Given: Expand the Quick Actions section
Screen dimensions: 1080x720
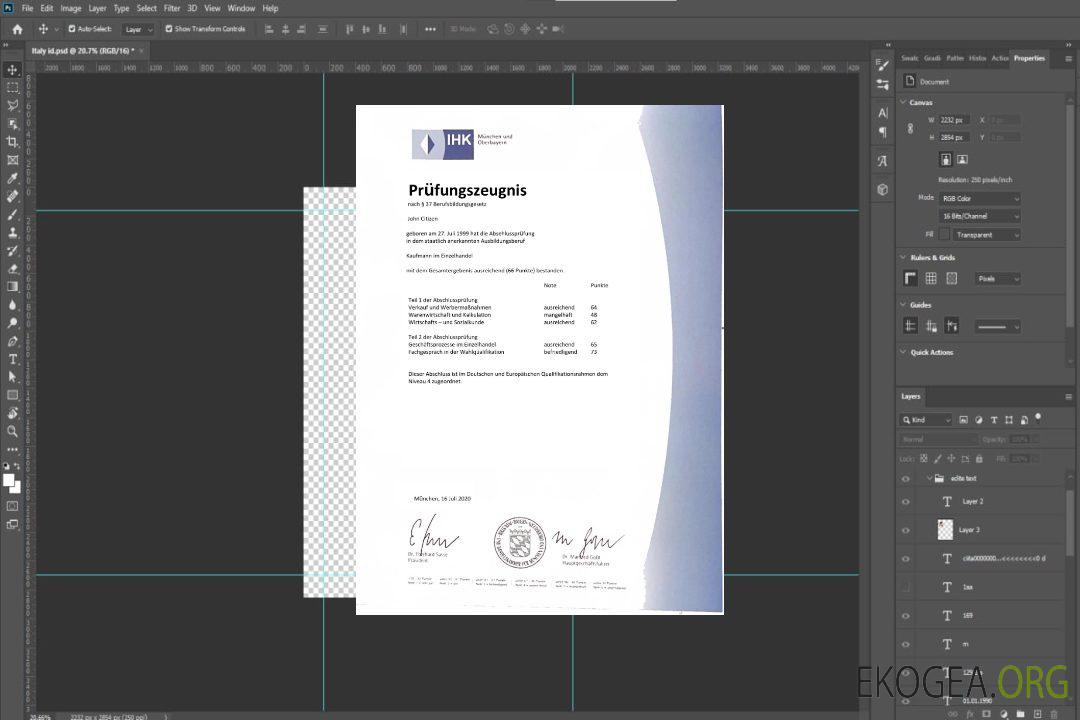Looking at the screenshot, I should point(903,352).
